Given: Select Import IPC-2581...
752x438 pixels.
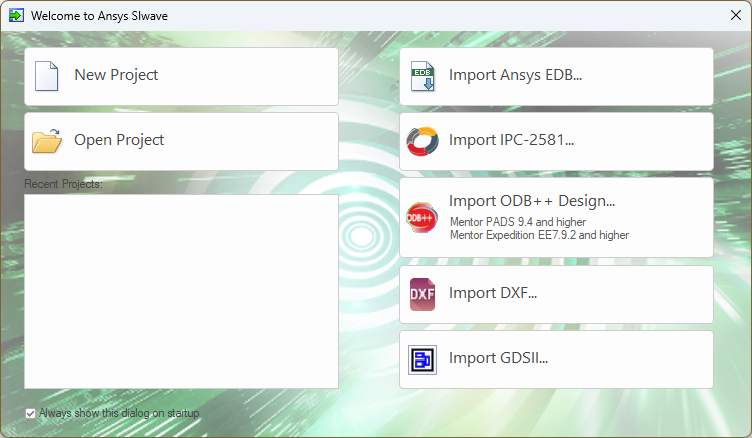Looking at the screenshot, I should click(x=556, y=142).
